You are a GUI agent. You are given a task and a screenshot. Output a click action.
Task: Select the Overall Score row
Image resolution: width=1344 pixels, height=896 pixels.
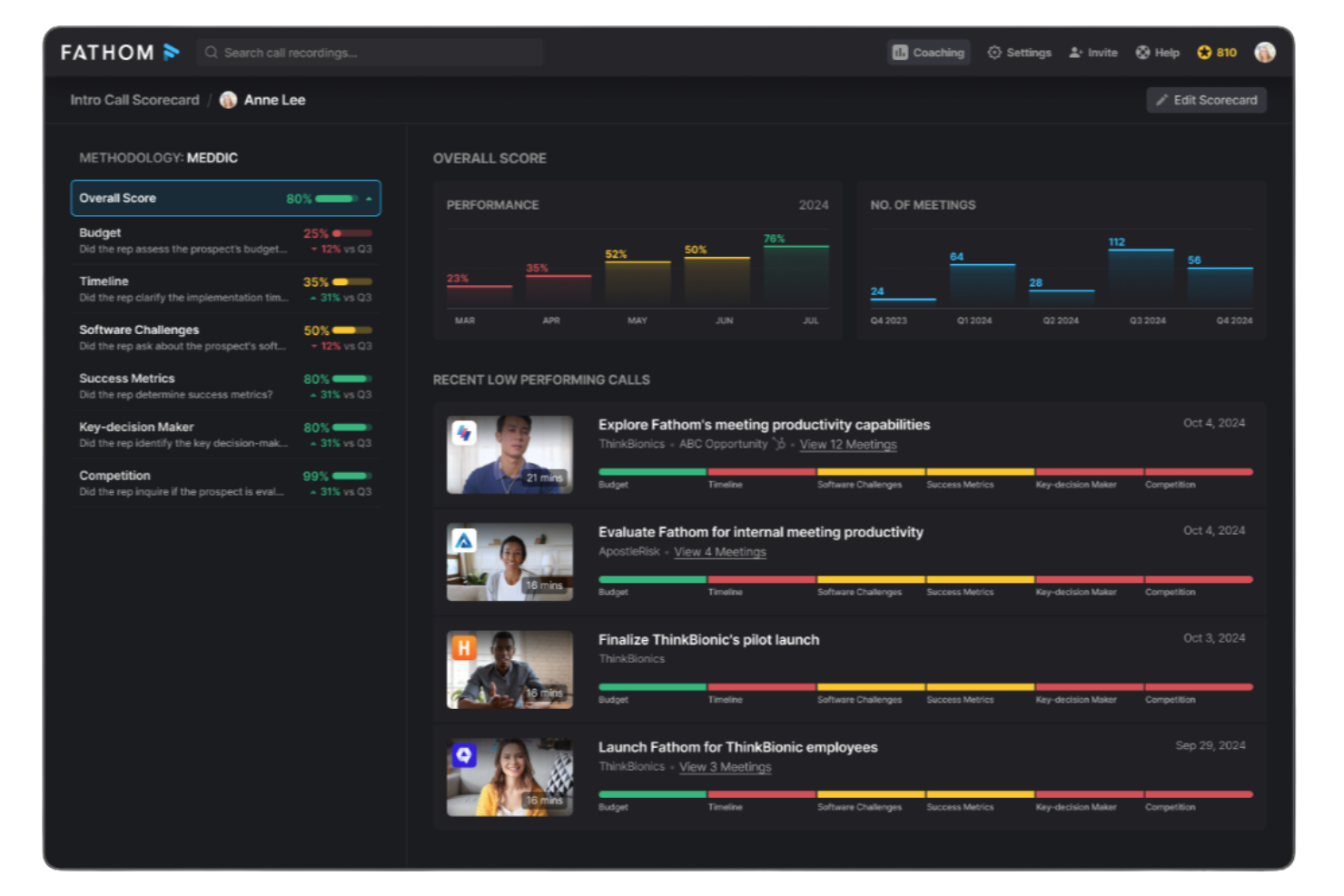coord(226,198)
